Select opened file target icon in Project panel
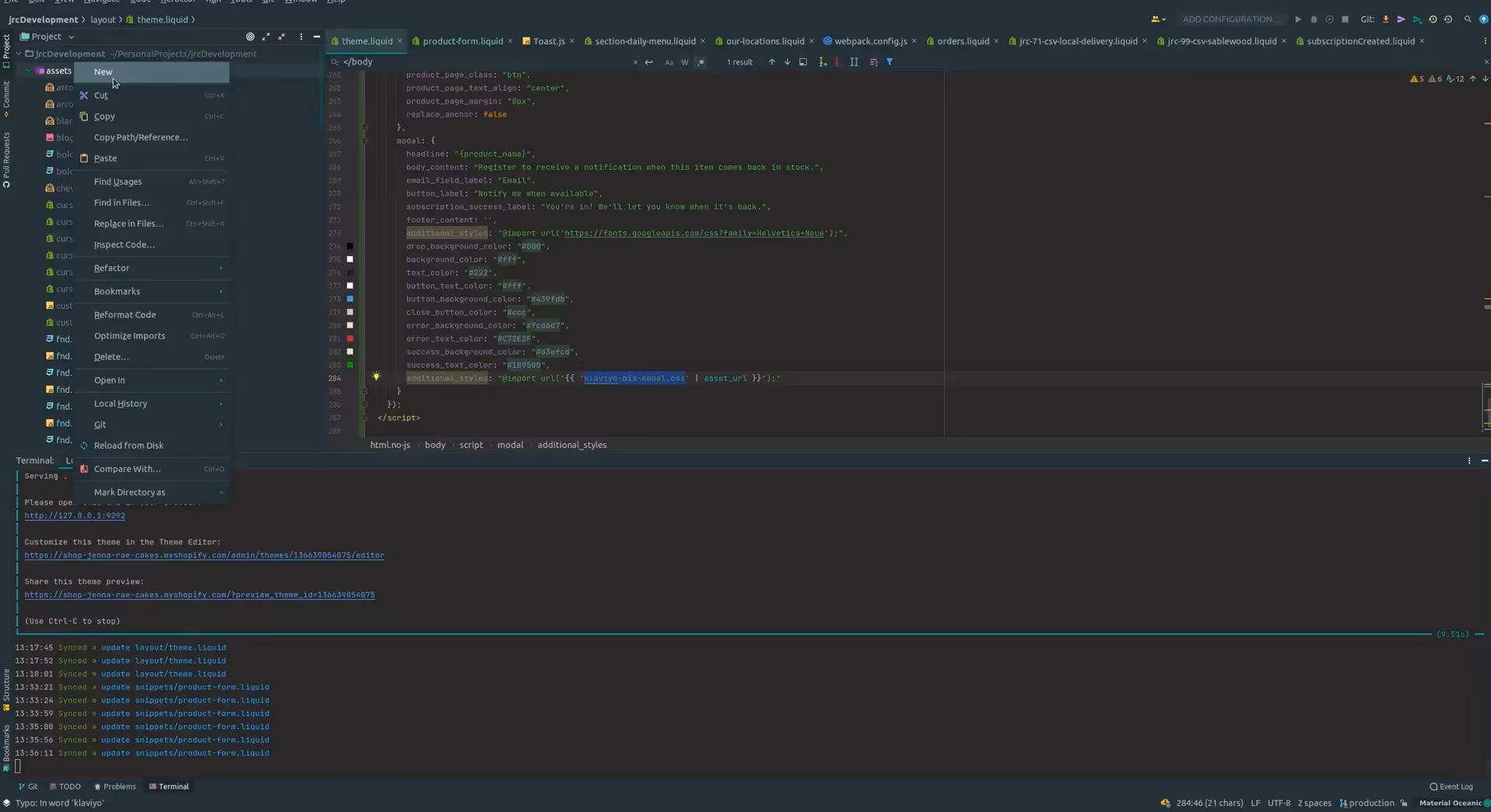This screenshot has width=1491, height=812. [250, 36]
